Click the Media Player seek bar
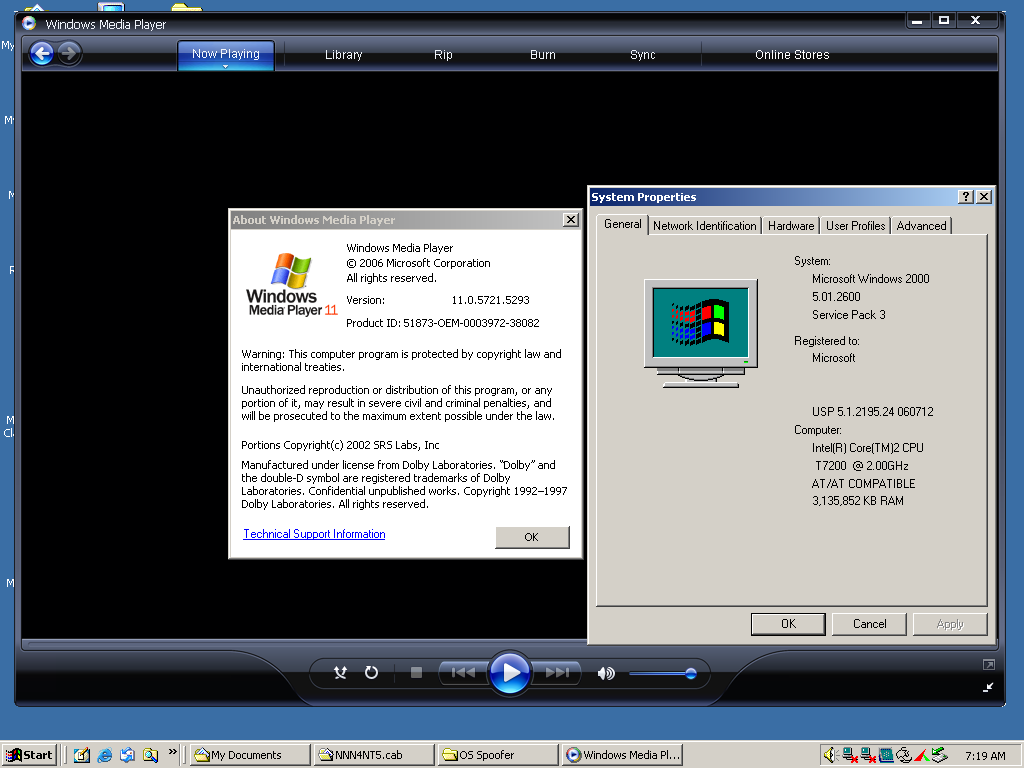1024x768 pixels. [x=304, y=645]
